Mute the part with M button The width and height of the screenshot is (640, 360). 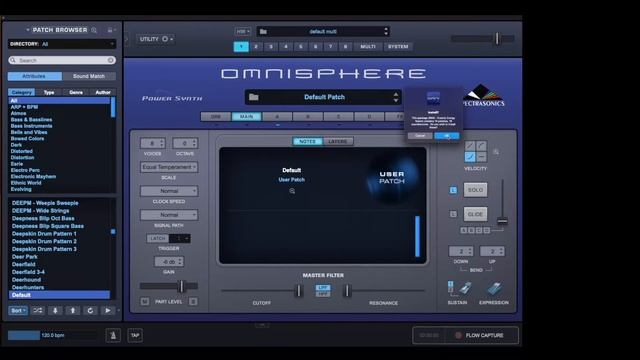pos(144,302)
